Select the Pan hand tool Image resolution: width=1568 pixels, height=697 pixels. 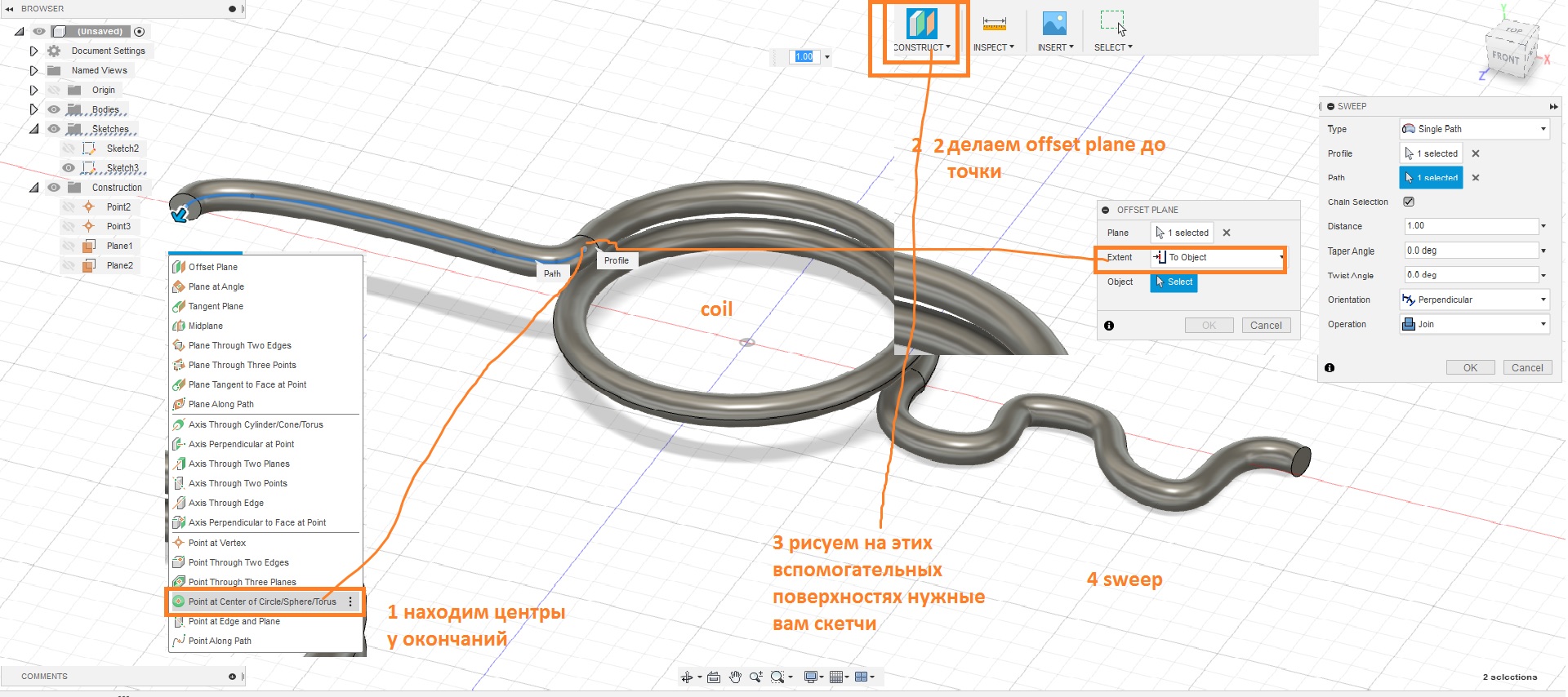(735, 677)
